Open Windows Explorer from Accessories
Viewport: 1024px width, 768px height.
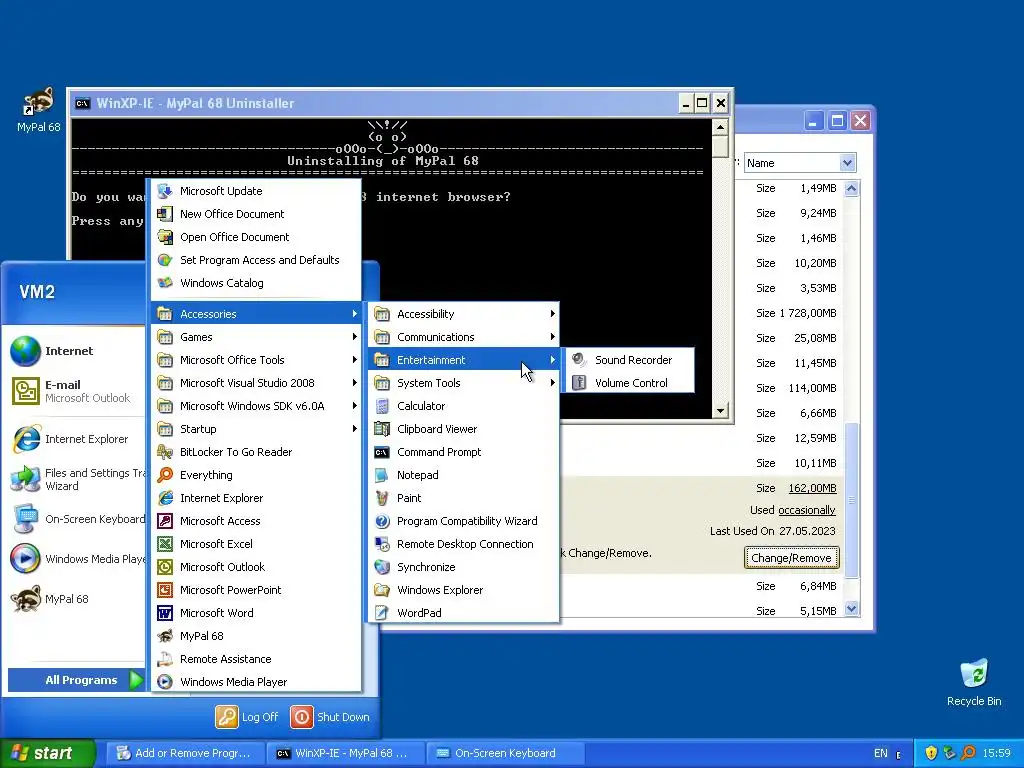[x=464, y=590]
